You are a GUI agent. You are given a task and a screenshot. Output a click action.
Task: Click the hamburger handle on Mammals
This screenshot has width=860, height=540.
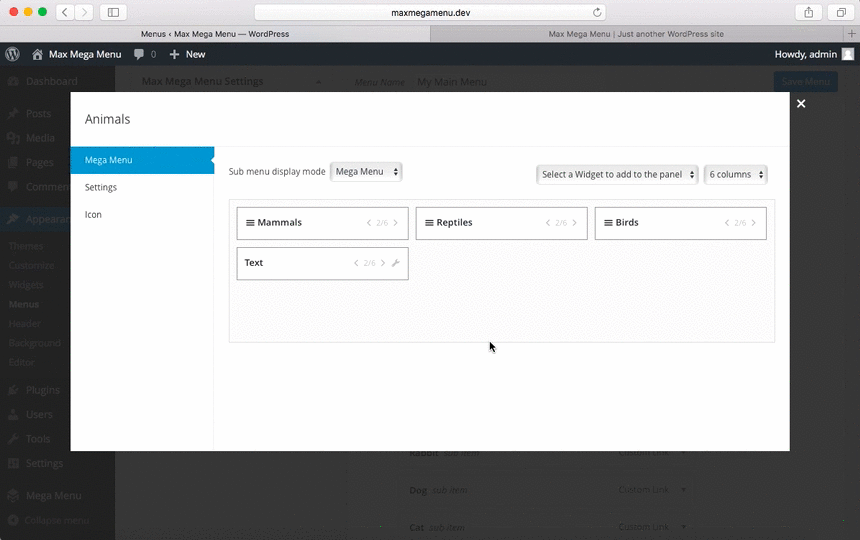250,223
